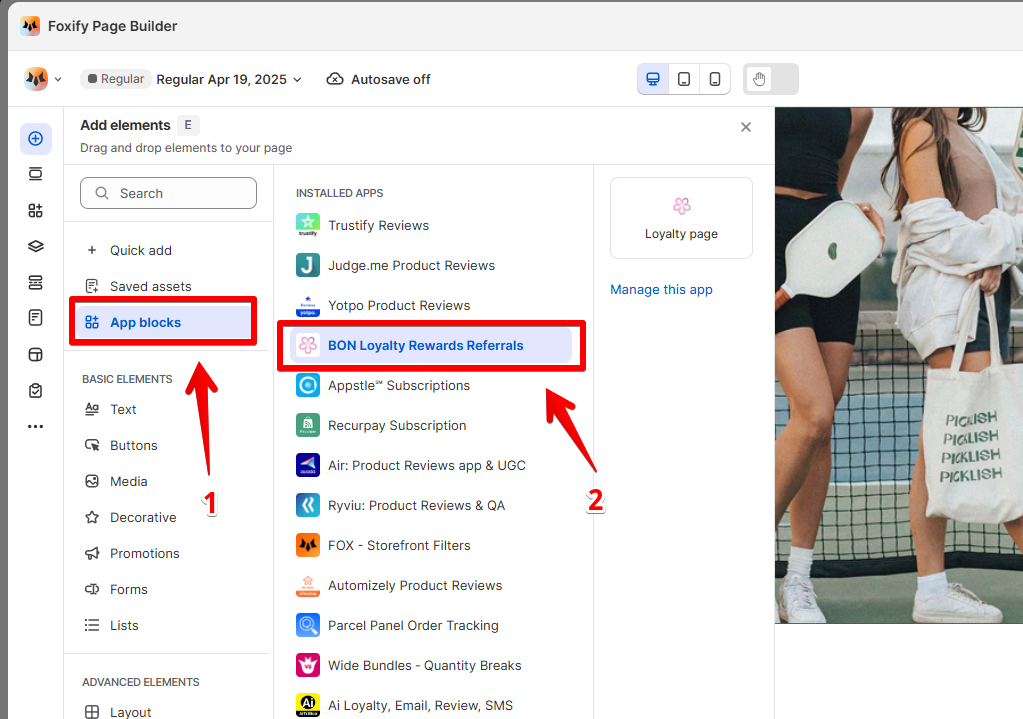This screenshot has height=719, width=1023.
Task: Select the Judge.me Product Reviews app icon
Action: (308, 265)
